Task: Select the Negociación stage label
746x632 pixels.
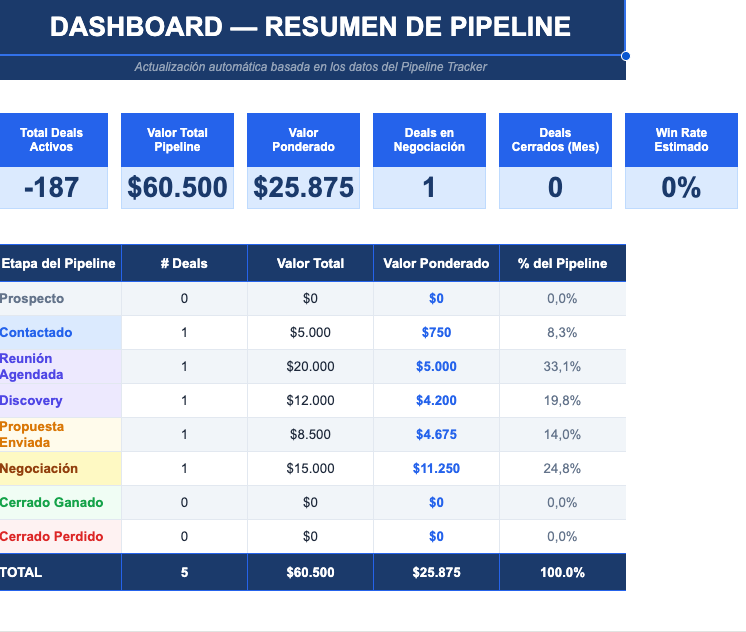Action: (x=39, y=469)
